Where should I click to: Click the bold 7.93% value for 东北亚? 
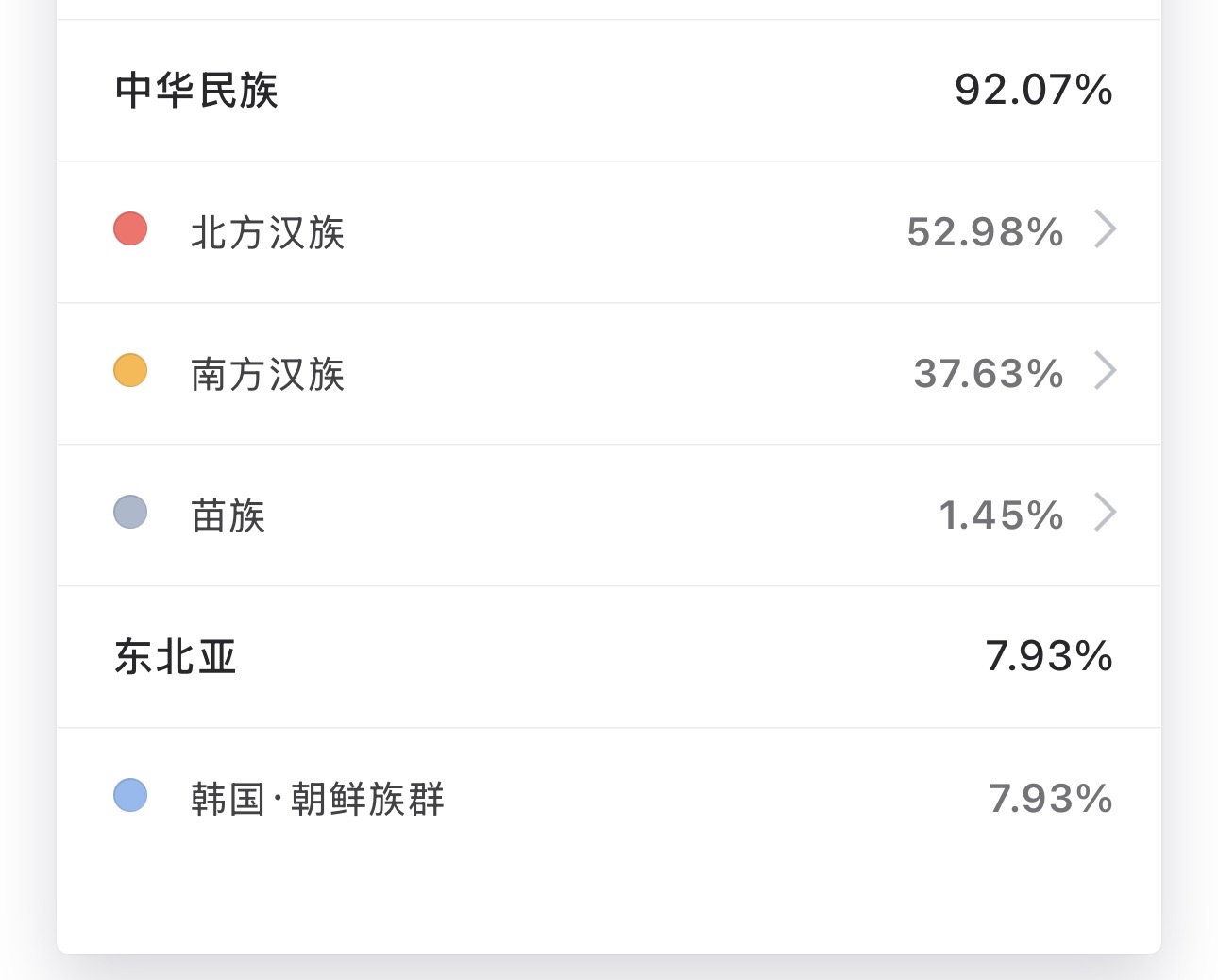pos(1050,657)
